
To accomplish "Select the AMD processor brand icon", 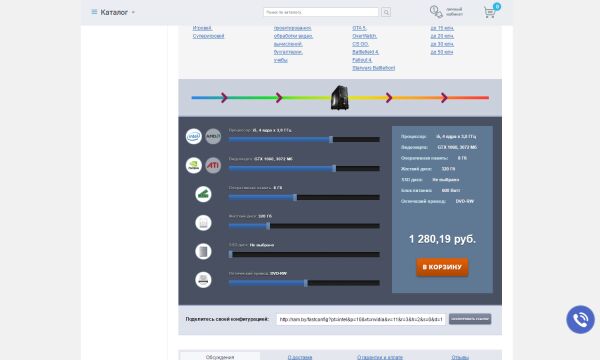I will pyautogui.click(x=213, y=136).
